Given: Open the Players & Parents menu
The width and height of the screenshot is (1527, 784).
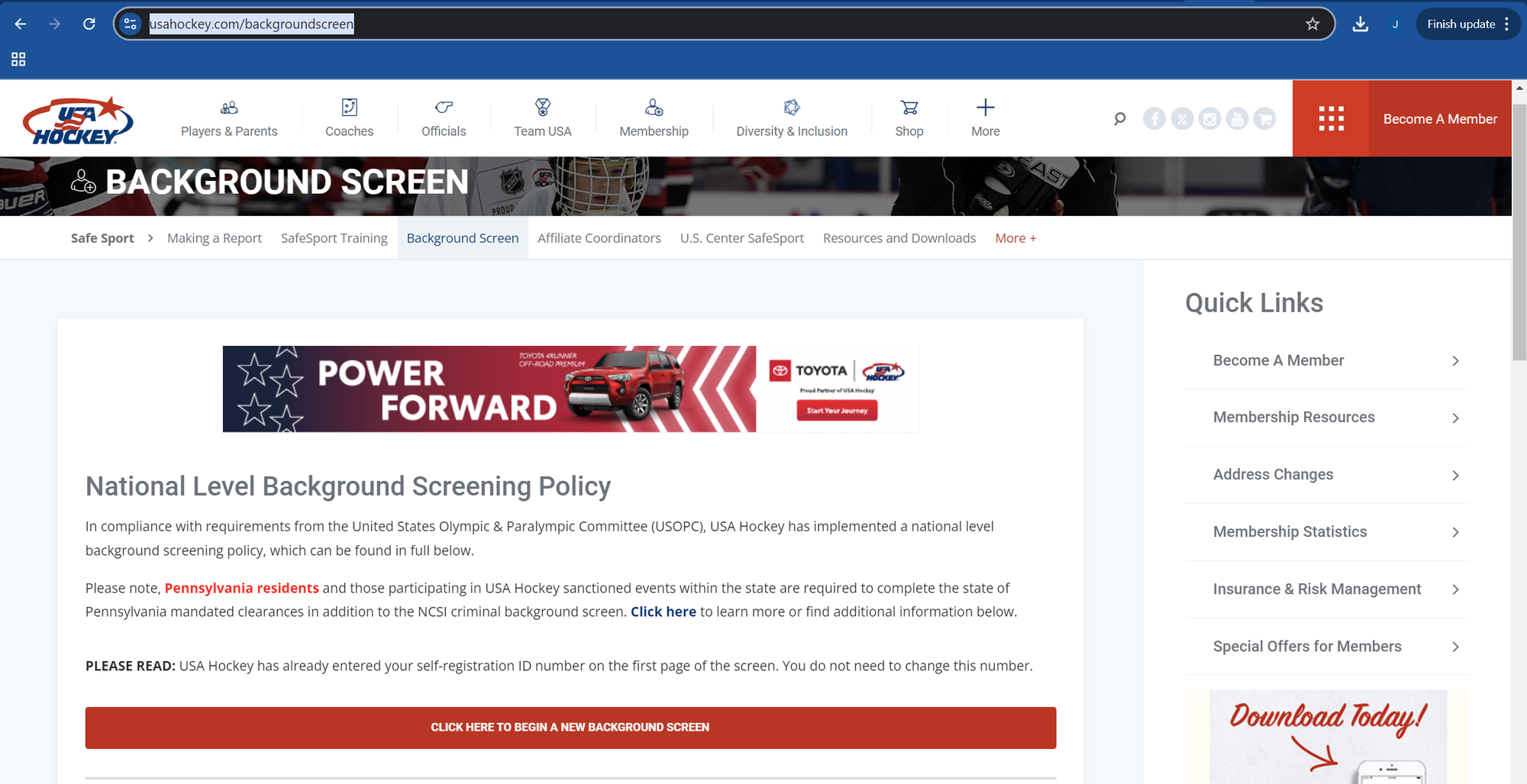Looking at the screenshot, I should (x=229, y=118).
